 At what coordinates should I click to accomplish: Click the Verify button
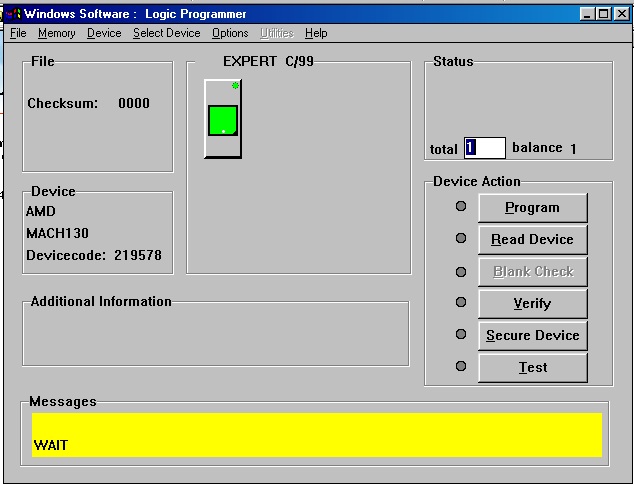(x=533, y=303)
